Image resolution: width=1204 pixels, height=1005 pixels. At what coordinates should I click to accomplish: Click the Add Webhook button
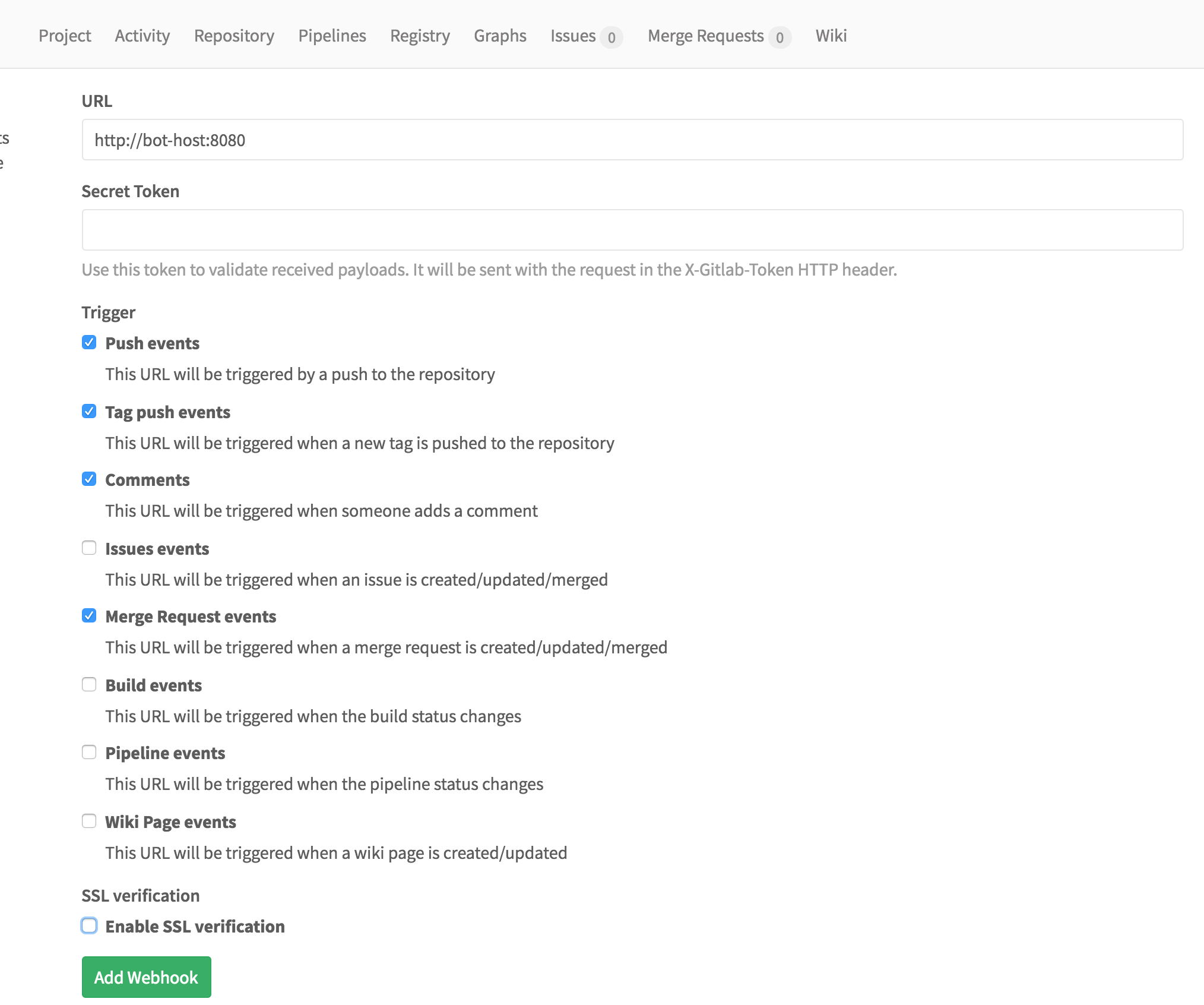coord(146,977)
